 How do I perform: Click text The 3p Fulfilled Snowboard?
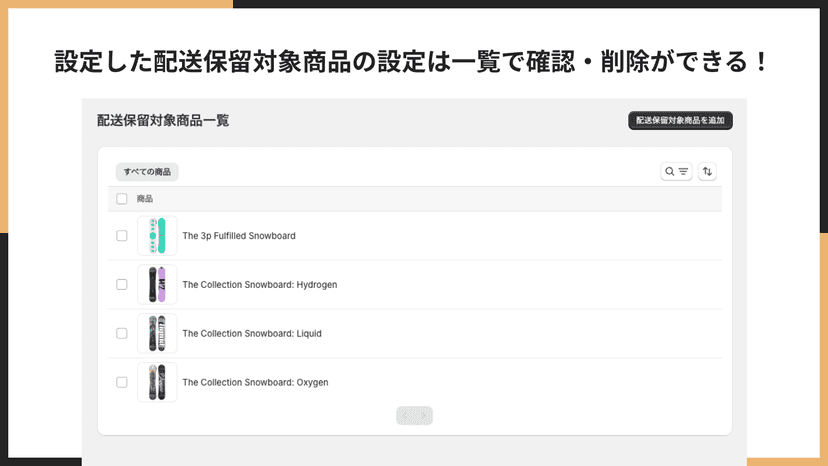click(239, 236)
